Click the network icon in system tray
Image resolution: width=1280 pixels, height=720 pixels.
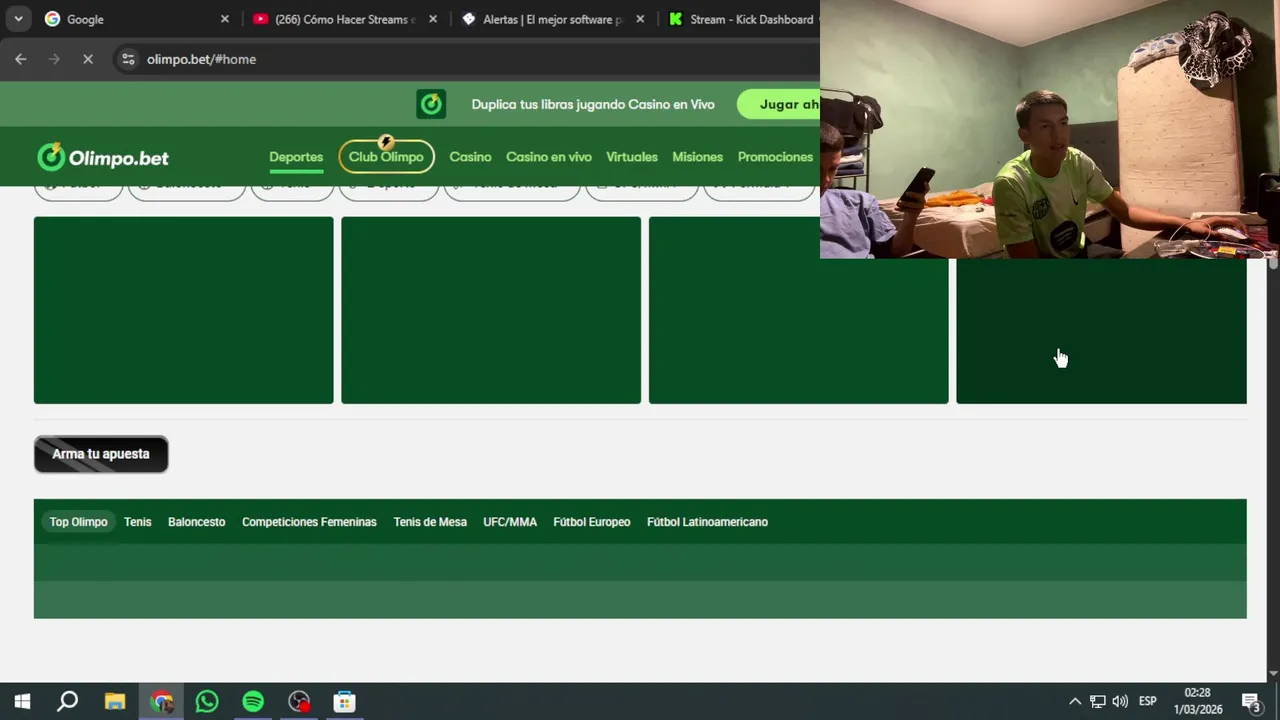tap(1097, 701)
